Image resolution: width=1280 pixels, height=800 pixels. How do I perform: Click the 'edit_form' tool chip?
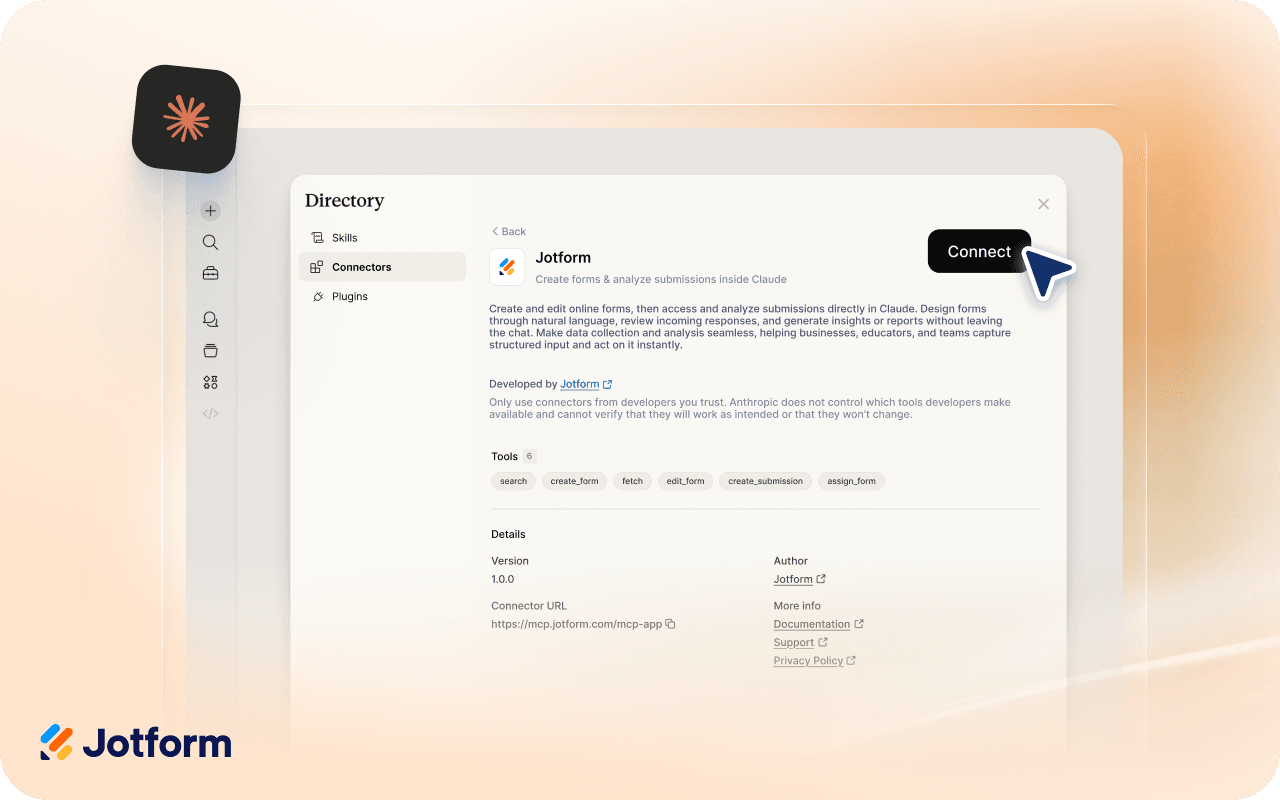click(685, 481)
